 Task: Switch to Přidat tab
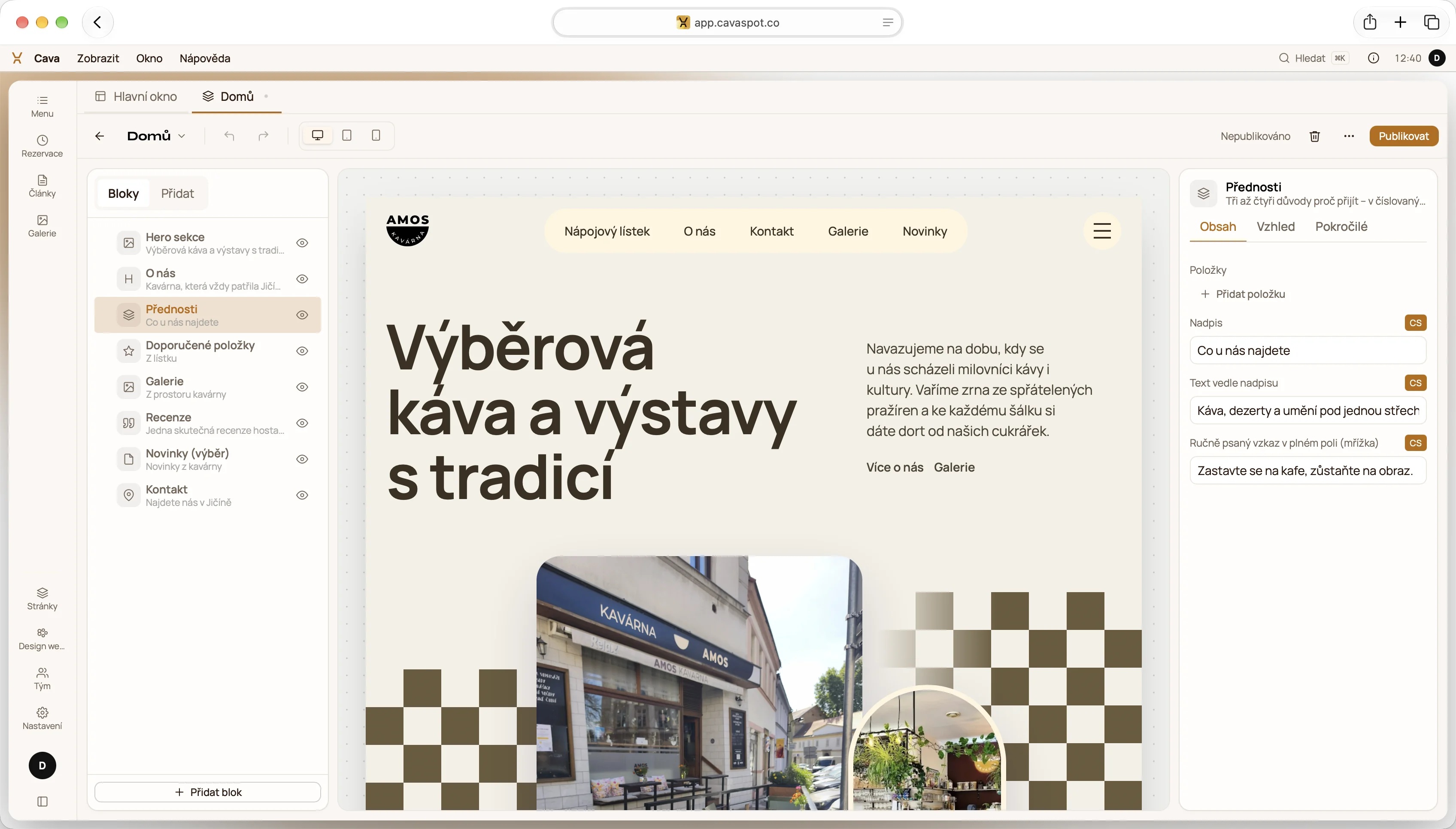[177, 194]
